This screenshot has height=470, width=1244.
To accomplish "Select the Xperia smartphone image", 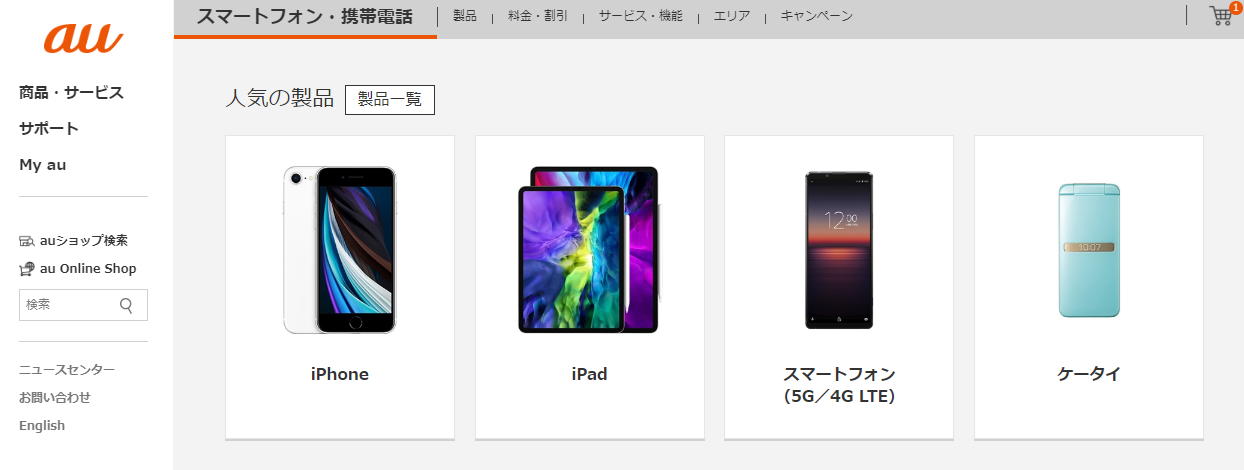I will click(x=839, y=250).
